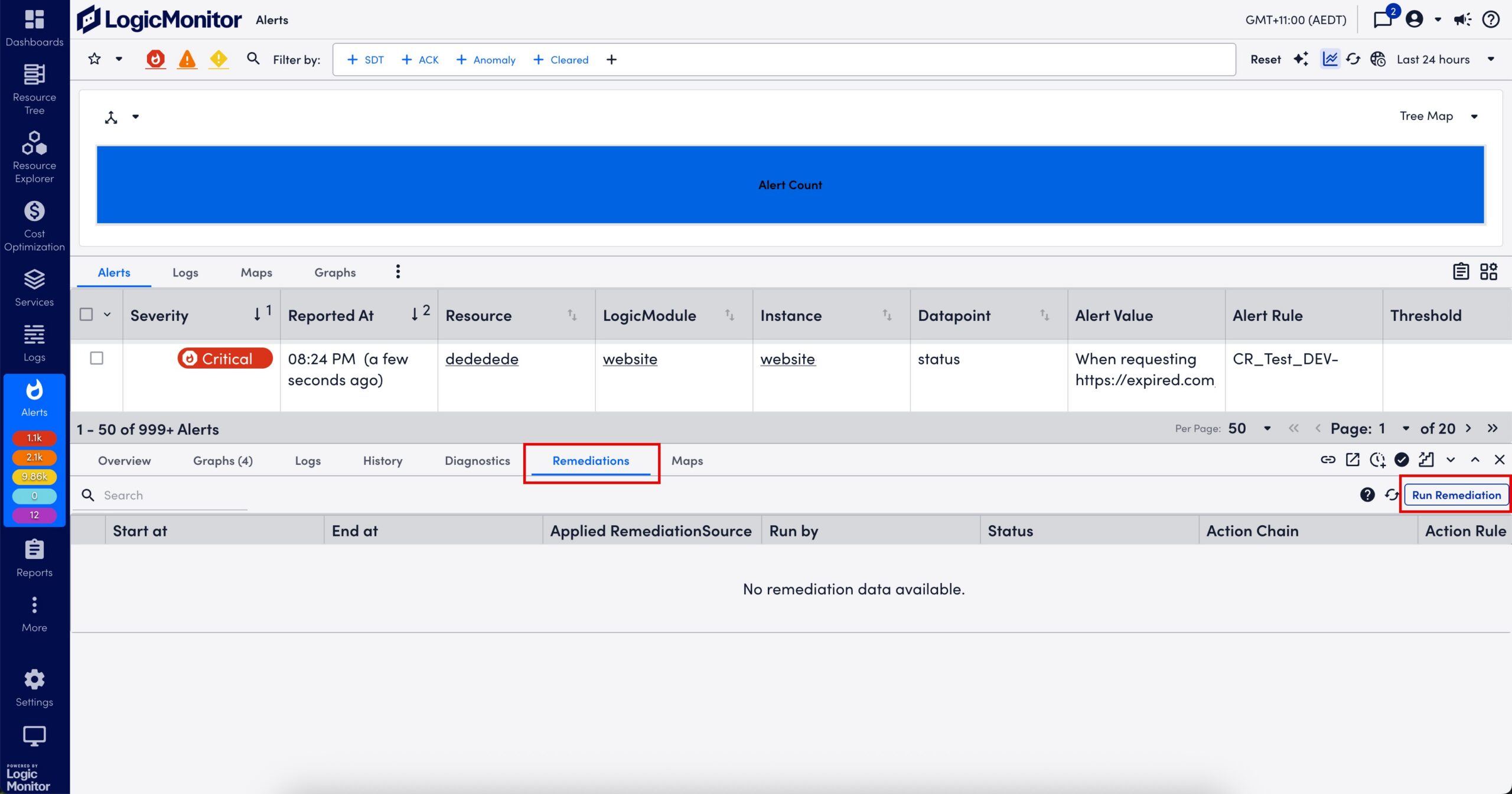Image resolution: width=1512 pixels, height=794 pixels.
Task: Open the dededede resource link
Action: [x=481, y=359]
